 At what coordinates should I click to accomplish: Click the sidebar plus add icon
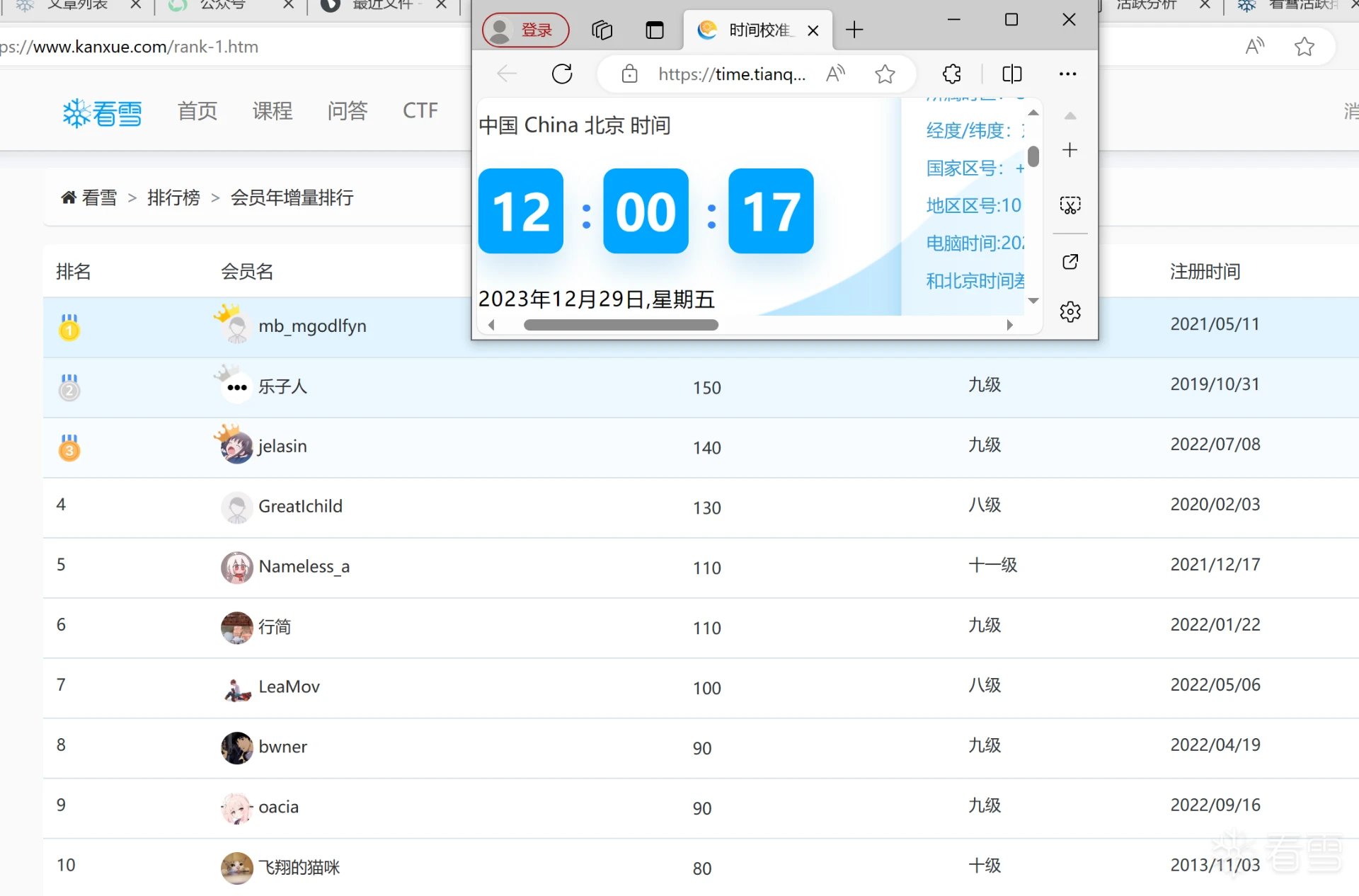pyautogui.click(x=1070, y=150)
